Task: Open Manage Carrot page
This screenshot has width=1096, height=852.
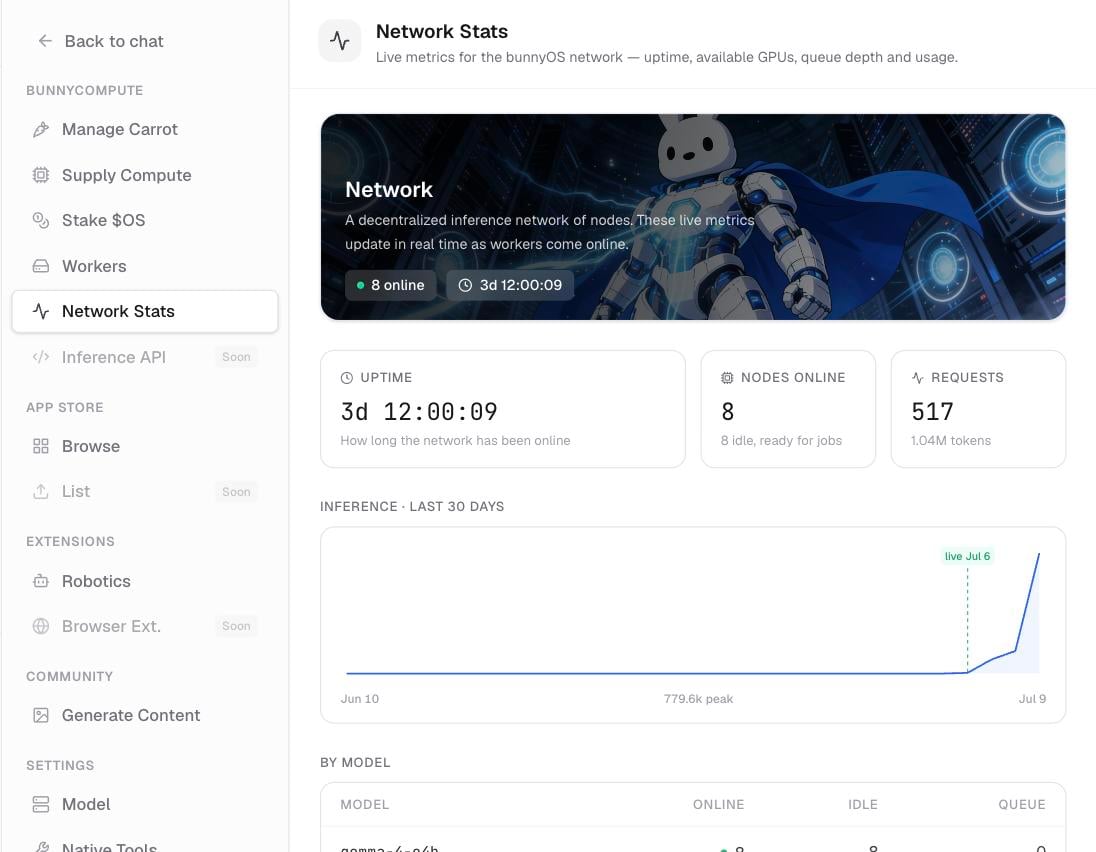Action: click(145, 129)
